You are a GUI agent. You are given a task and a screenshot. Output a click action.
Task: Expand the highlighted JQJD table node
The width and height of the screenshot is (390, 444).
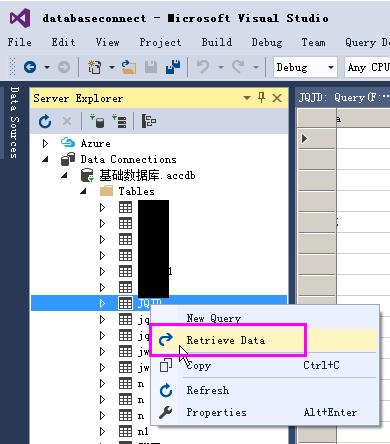pos(102,303)
